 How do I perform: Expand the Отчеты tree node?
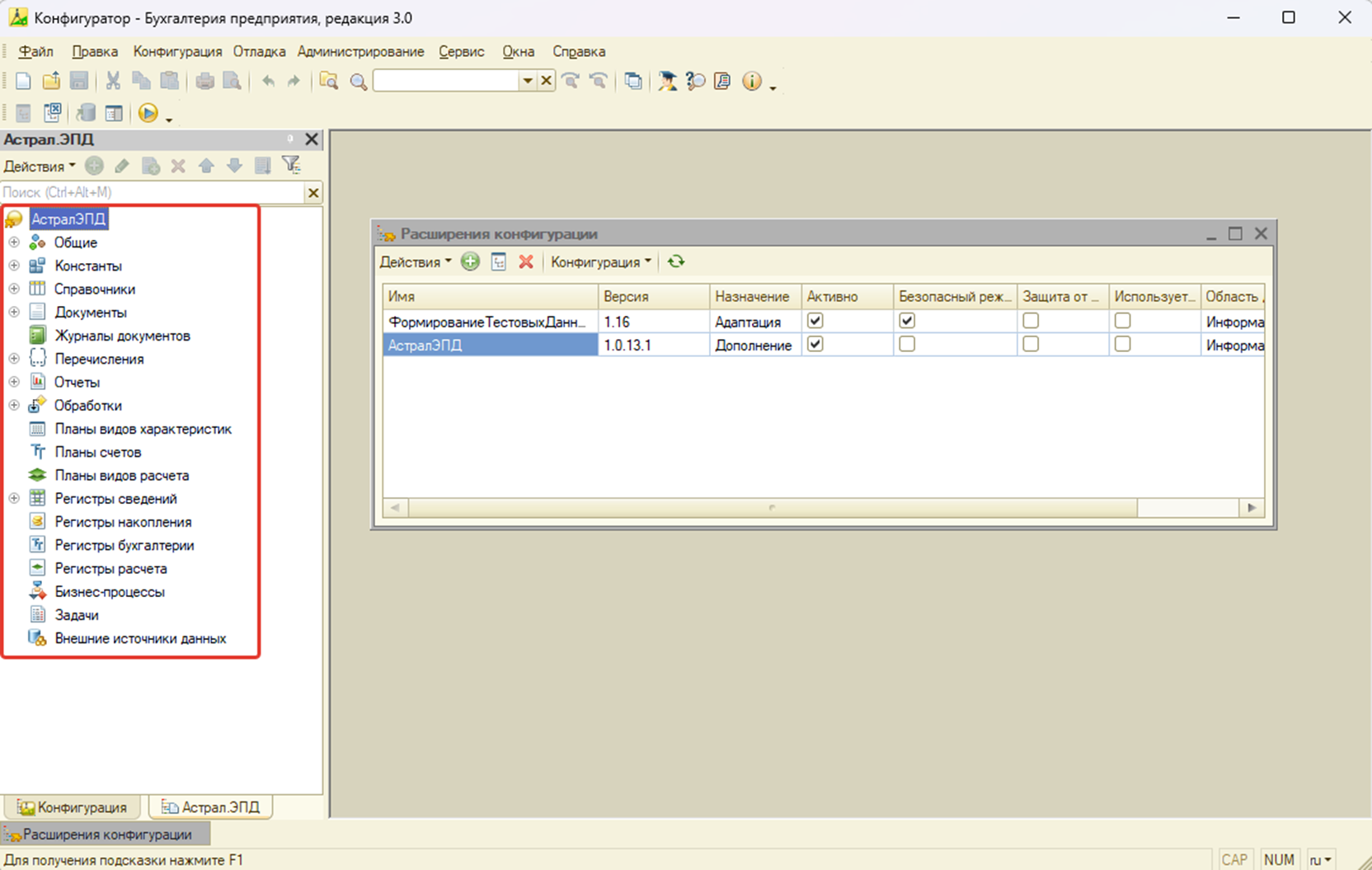pyautogui.click(x=14, y=382)
